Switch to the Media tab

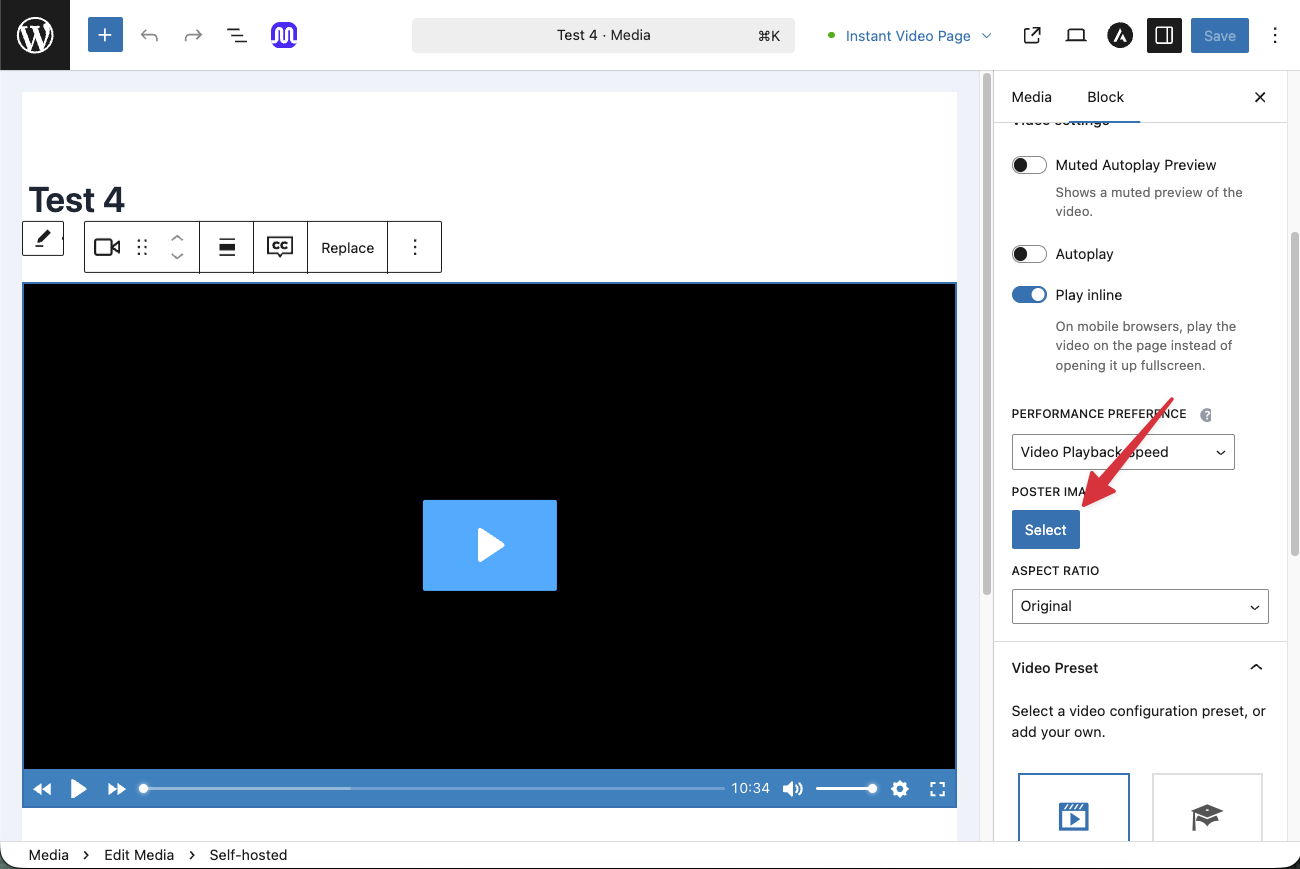click(1031, 97)
